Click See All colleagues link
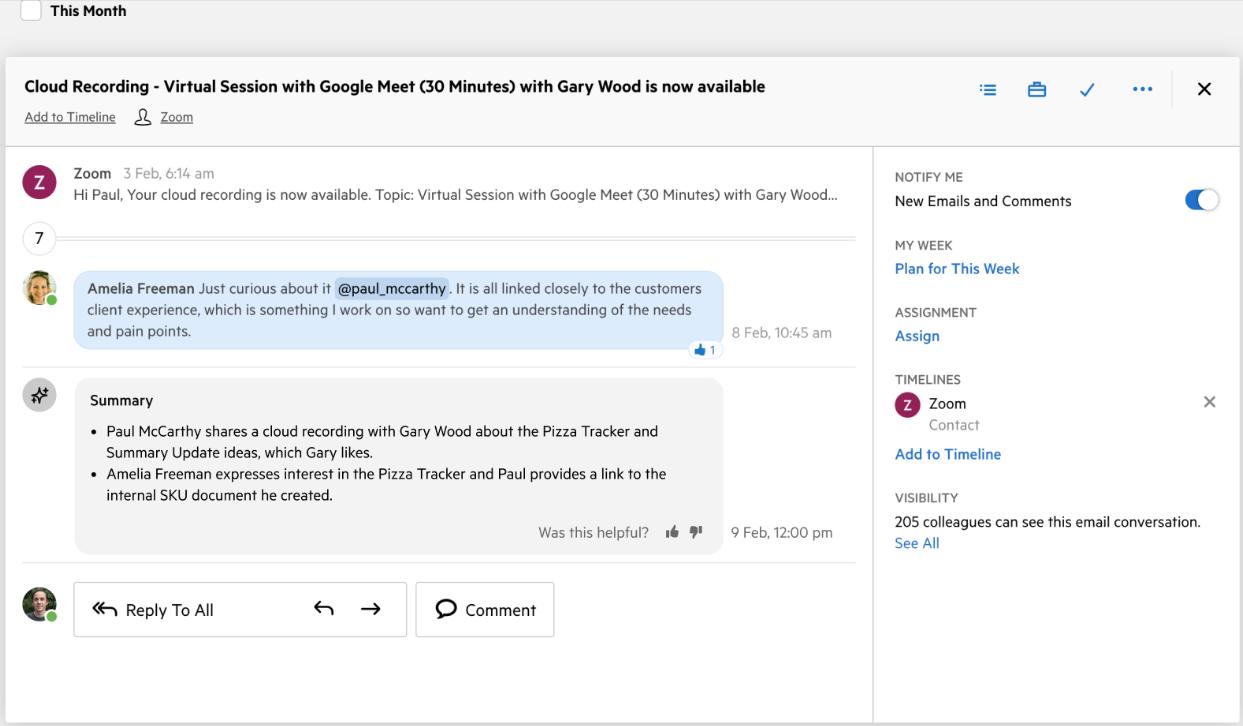Image resolution: width=1243 pixels, height=726 pixels. 917,543
